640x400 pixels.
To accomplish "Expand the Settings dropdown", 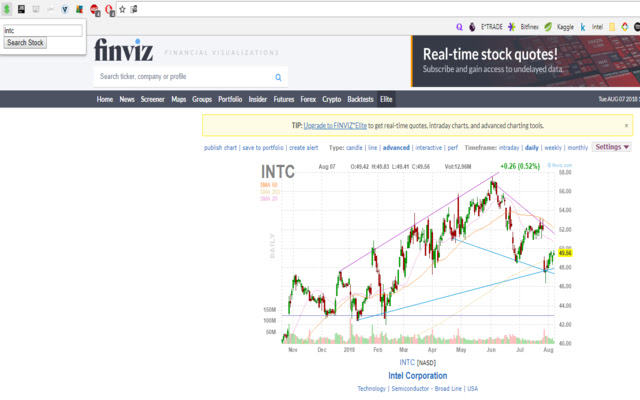I will (612, 147).
